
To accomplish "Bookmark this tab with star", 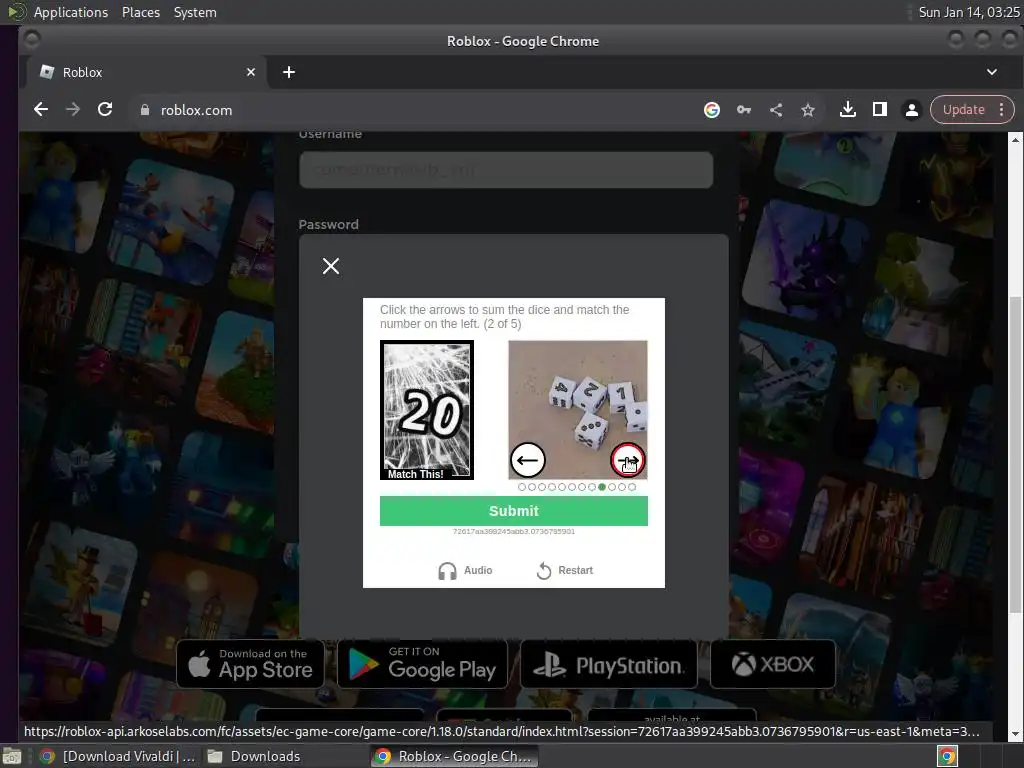I will (x=808, y=110).
